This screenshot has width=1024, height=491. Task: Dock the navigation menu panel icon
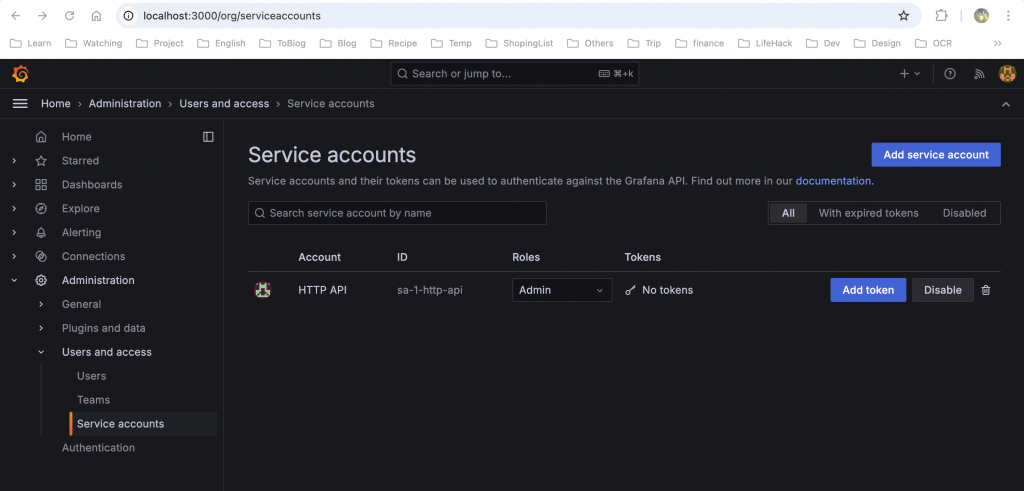click(208, 137)
